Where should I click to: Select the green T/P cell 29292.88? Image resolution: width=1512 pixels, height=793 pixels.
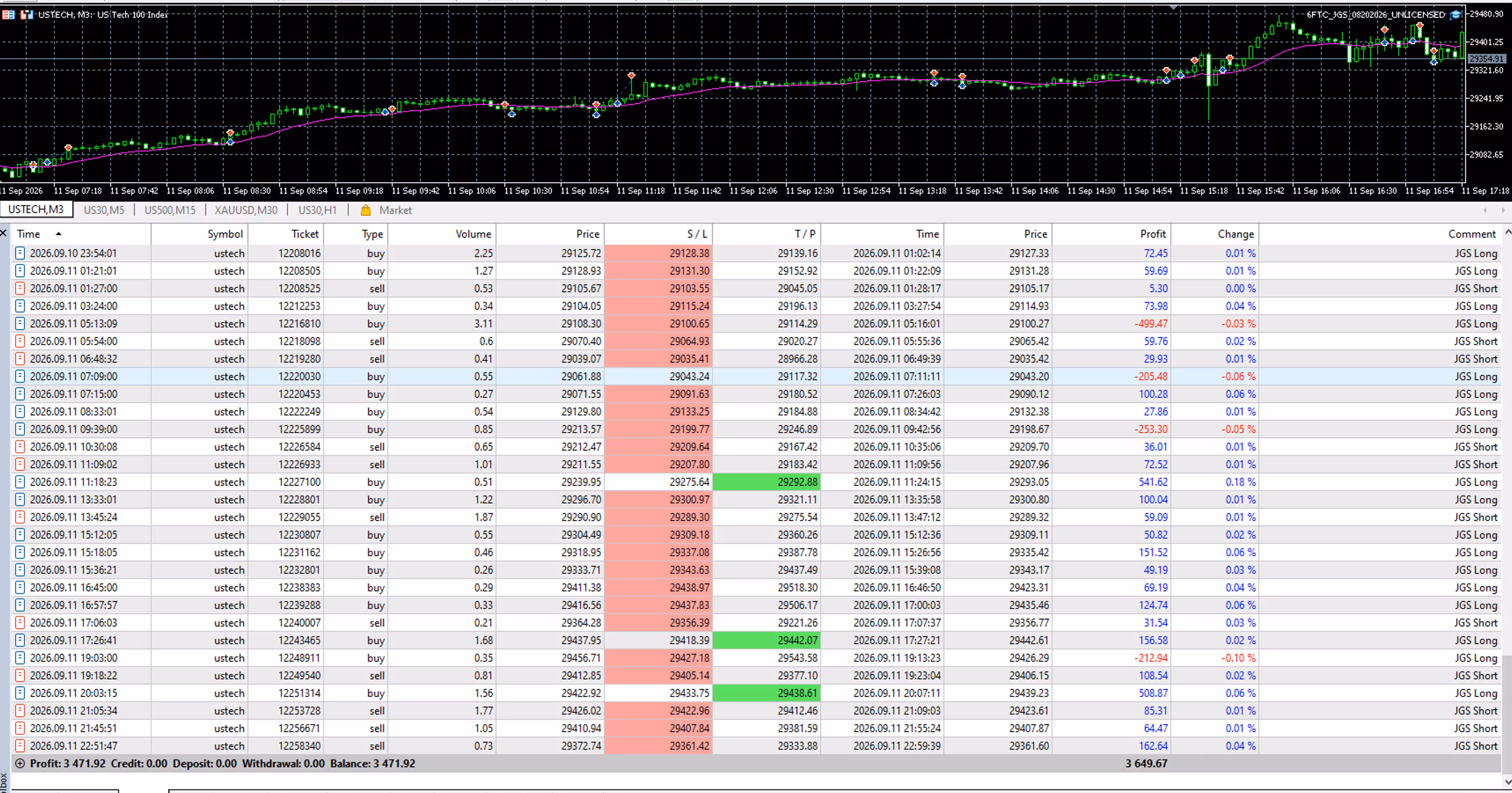[766, 482]
